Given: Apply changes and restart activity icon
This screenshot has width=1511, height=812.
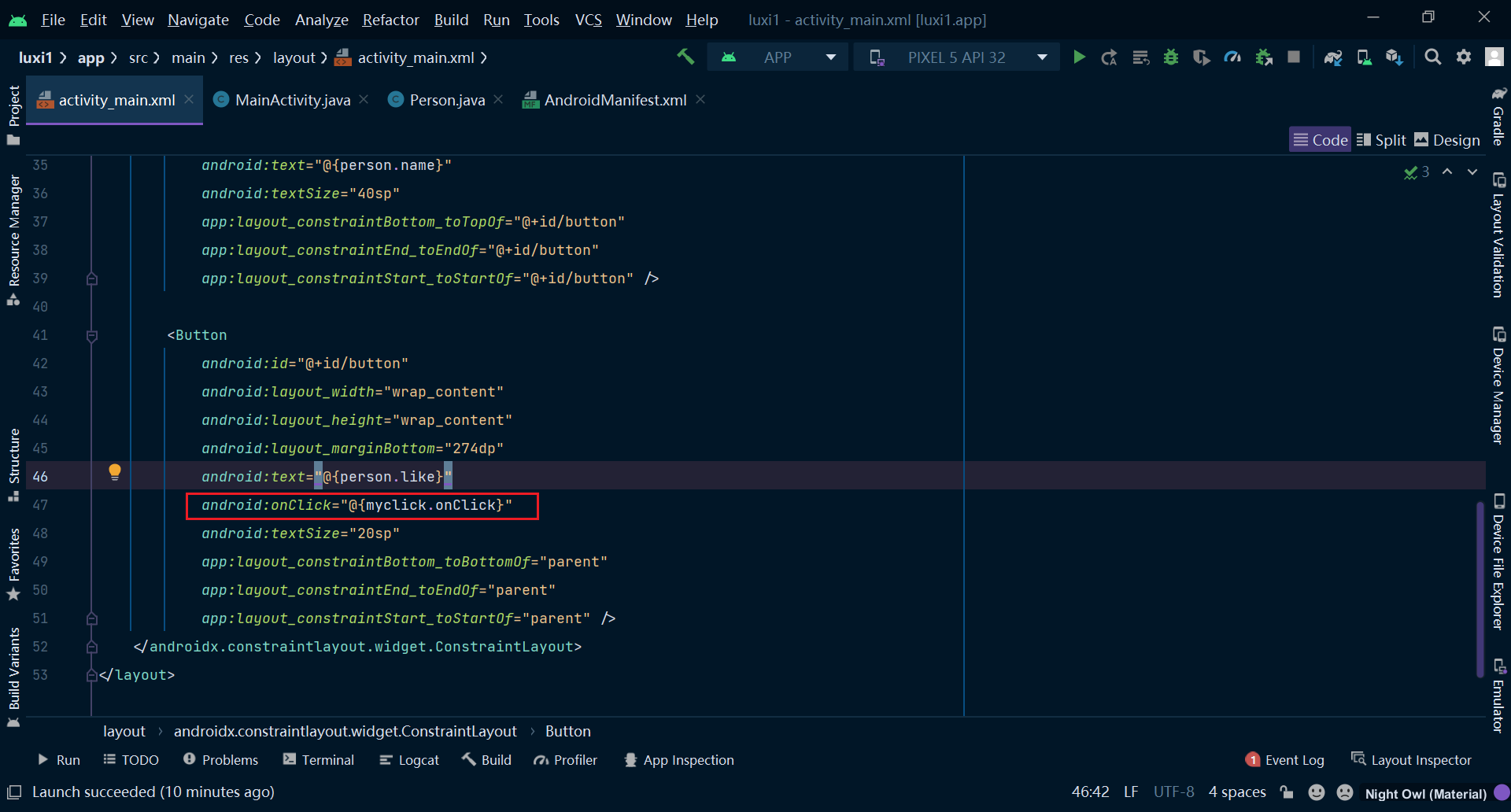Looking at the screenshot, I should pyautogui.click(x=1109, y=57).
